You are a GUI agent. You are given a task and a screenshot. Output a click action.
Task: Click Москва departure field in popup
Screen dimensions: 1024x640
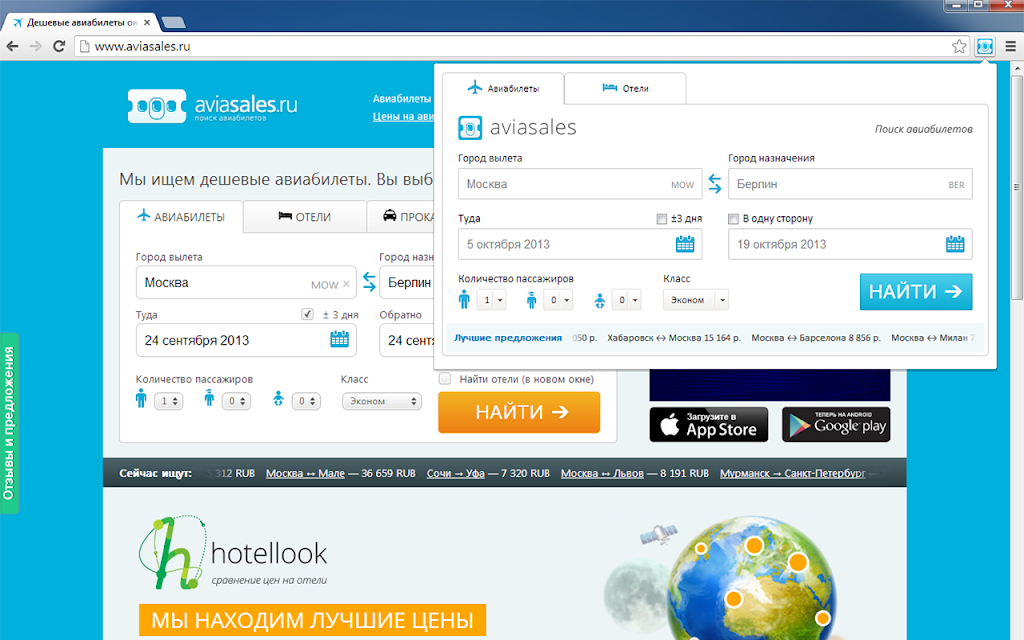click(x=580, y=184)
